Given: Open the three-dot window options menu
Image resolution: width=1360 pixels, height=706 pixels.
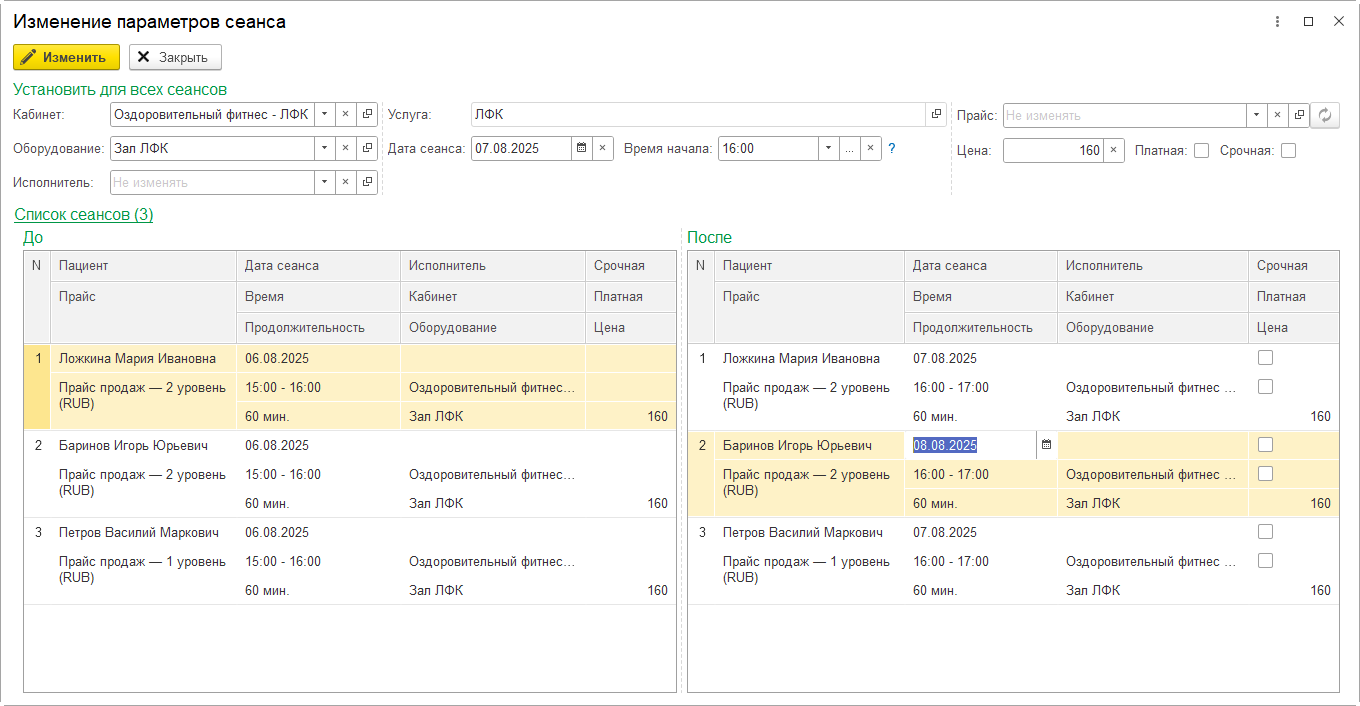Looking at the screenshot, I should point(1277,22).
